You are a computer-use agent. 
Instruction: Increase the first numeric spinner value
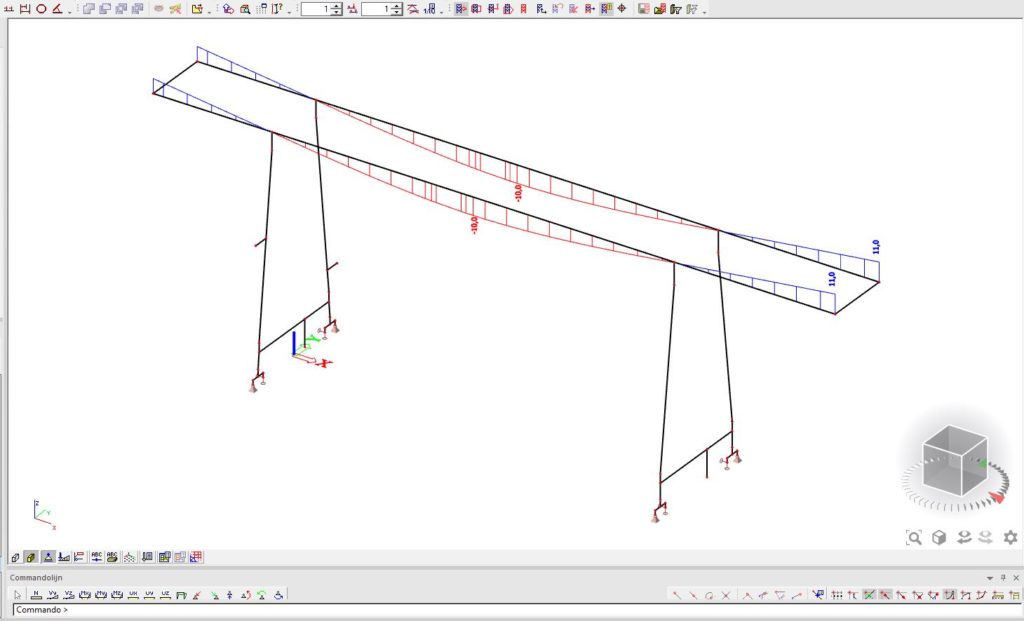coord(337,6)
